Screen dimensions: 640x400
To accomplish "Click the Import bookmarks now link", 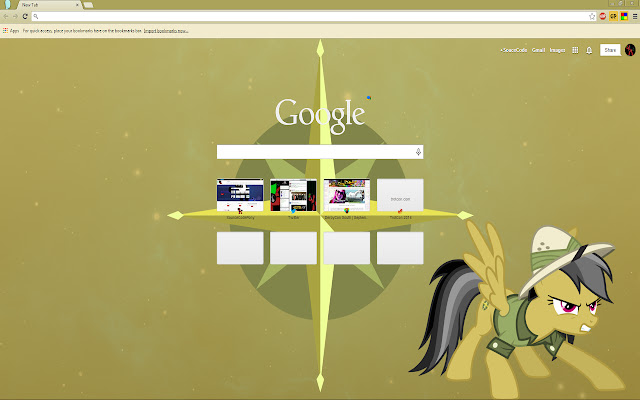I will (166, 31).
